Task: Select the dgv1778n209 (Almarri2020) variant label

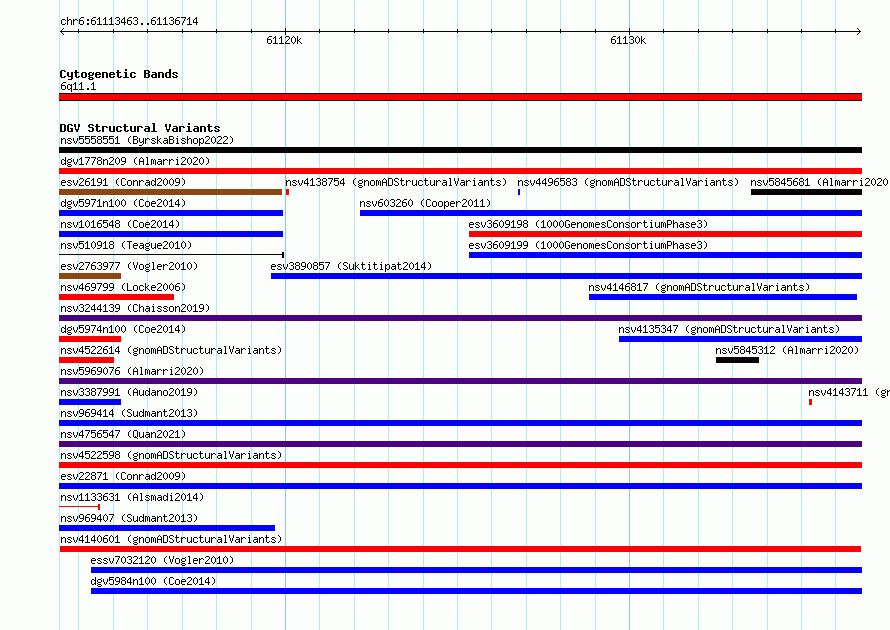Action: (x=135, y=161)
